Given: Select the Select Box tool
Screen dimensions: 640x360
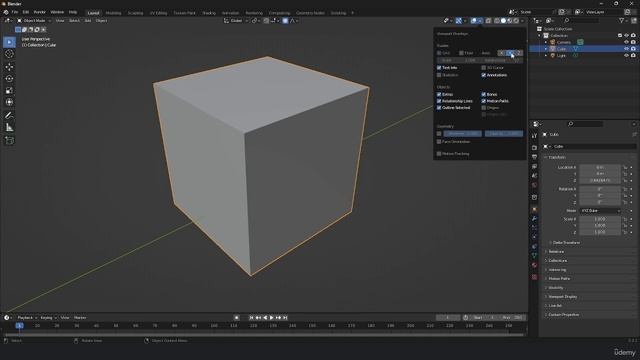Looking at the screenshot, I should click(9, 42).
